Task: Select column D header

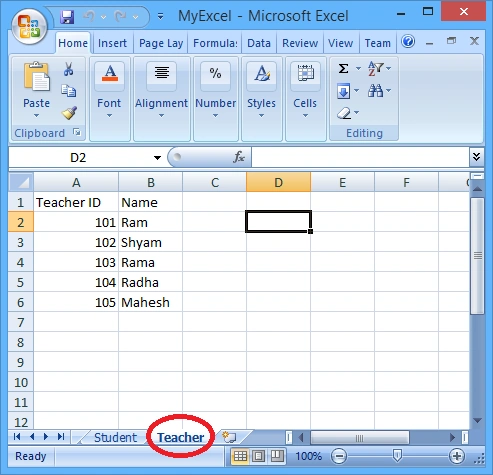Action: (x=278, y=182)
